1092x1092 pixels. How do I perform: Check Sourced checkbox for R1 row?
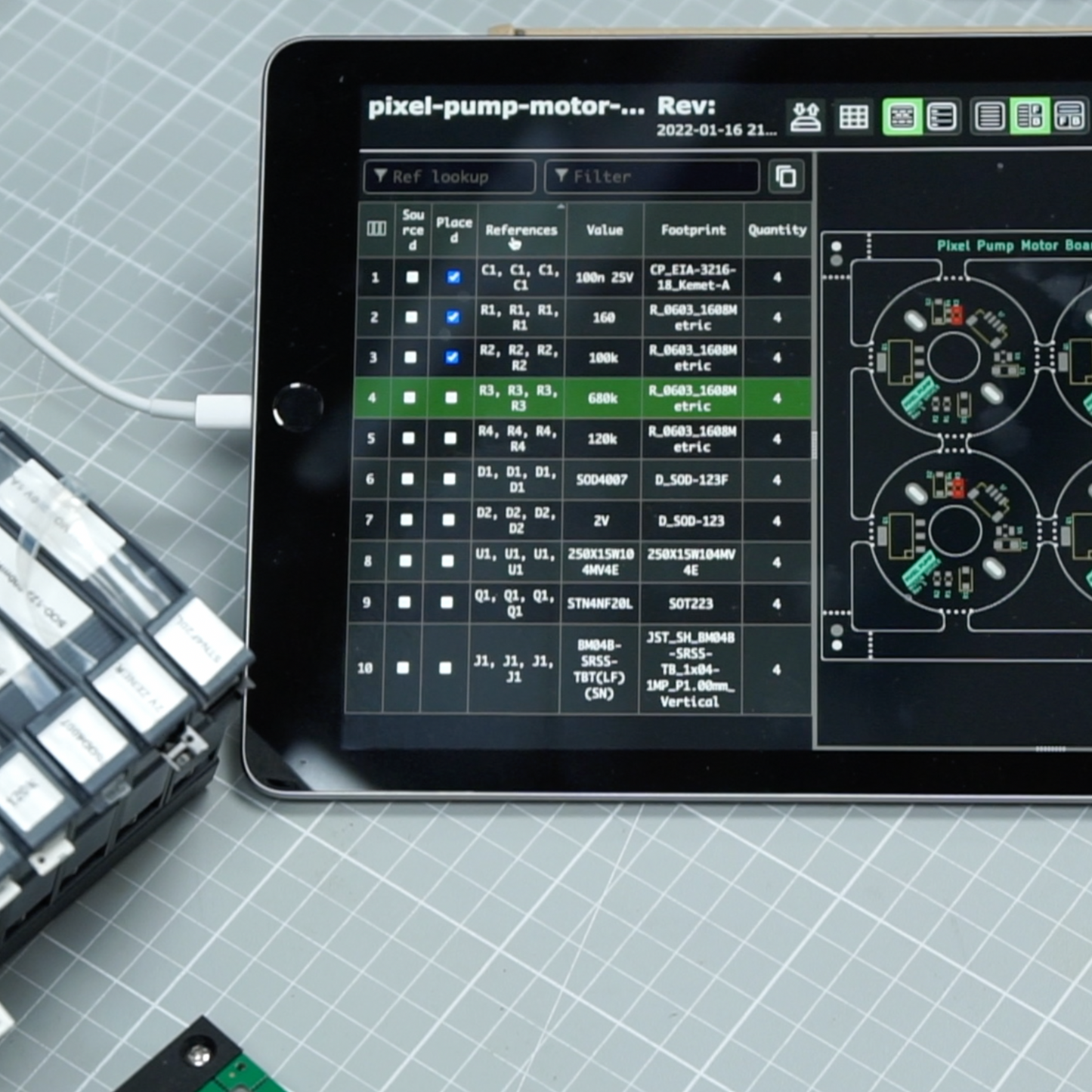(411, 317)
